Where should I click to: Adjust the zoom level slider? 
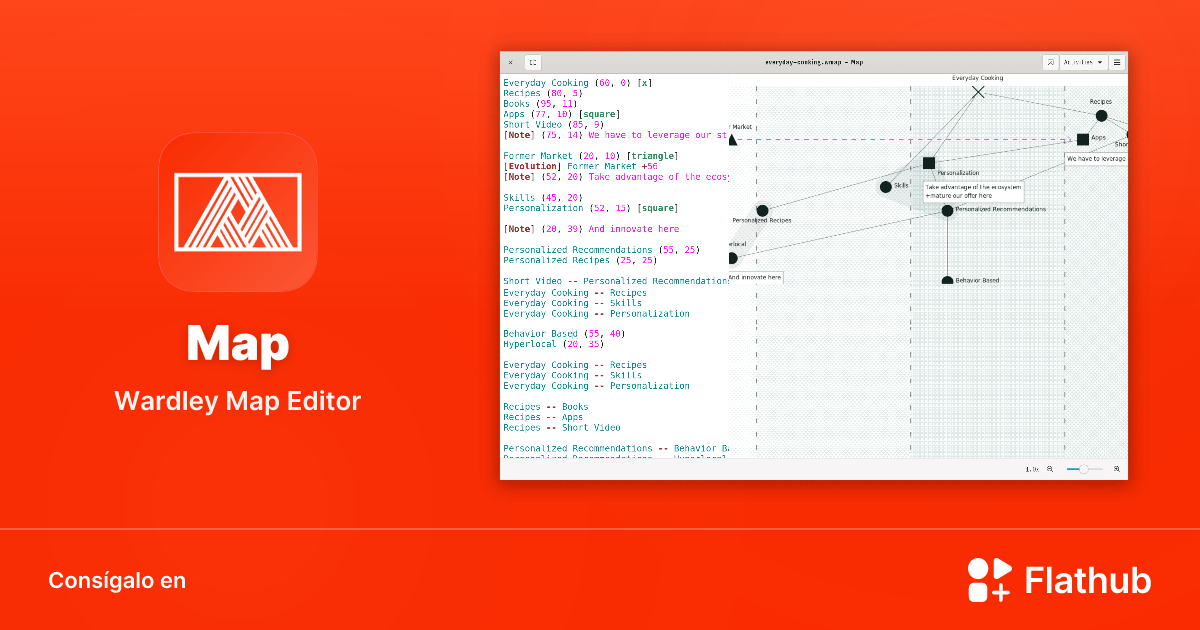[x=1083, y=468]
